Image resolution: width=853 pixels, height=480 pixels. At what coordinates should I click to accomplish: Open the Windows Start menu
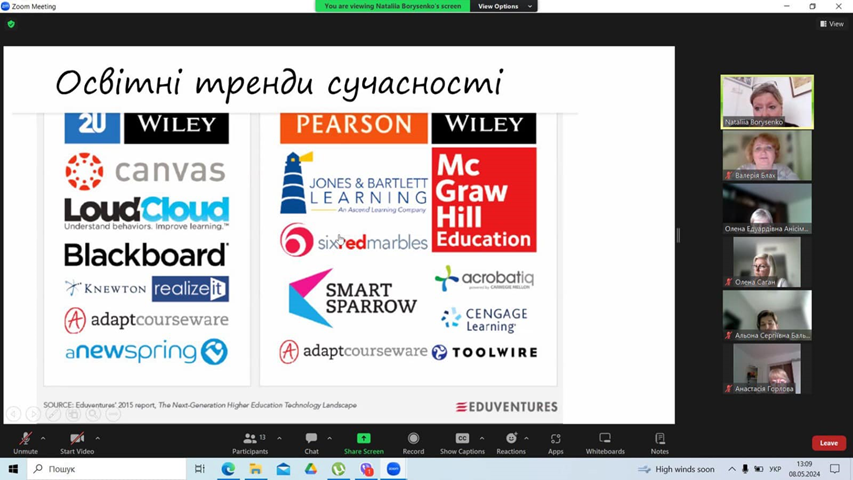coord(13,469)
